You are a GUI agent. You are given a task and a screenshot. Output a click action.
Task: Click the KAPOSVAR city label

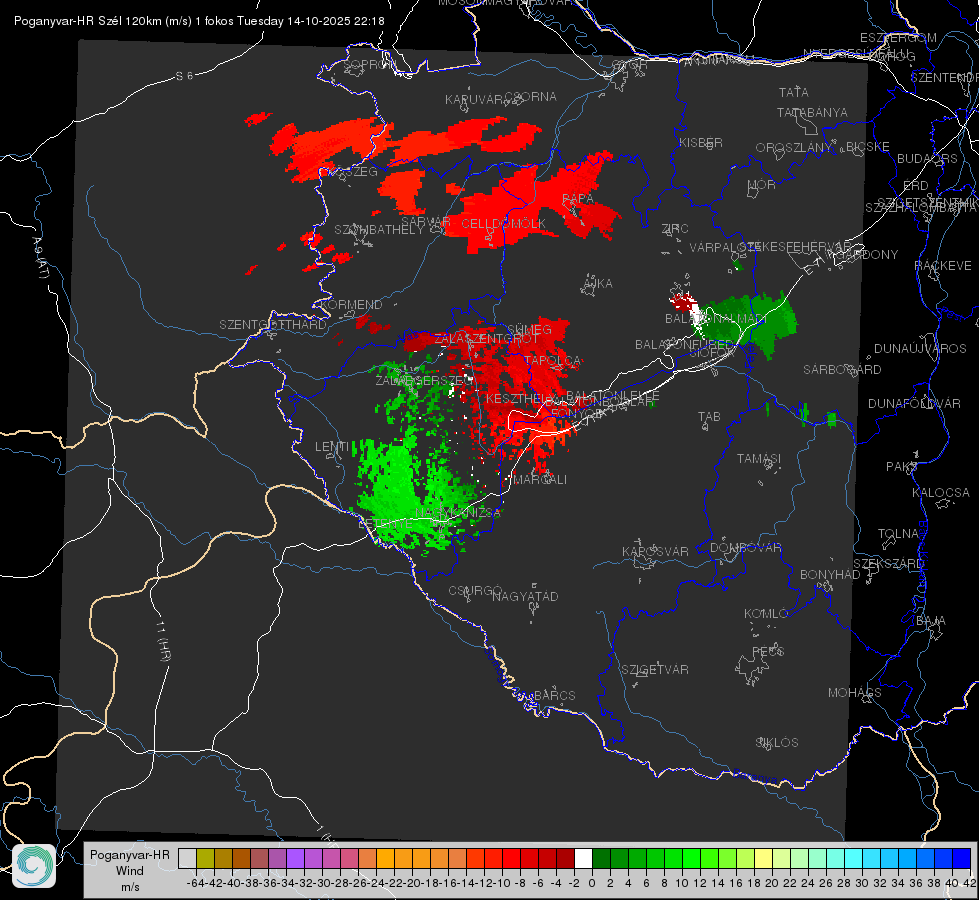[x=655, y=551]
